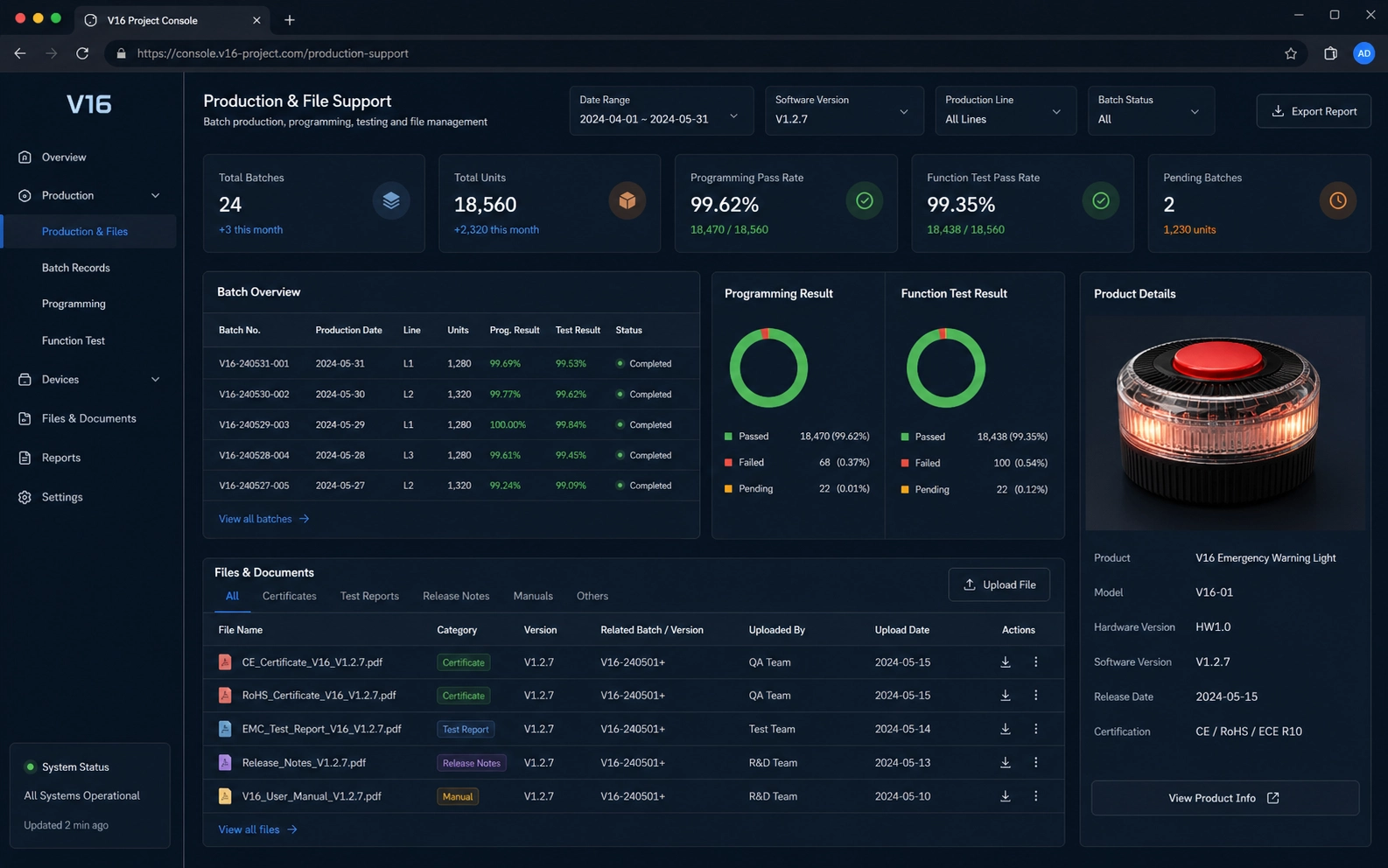1388x868 pixels.
Task: Open the browser extensions icon
Action: (x=1330, y=53)
